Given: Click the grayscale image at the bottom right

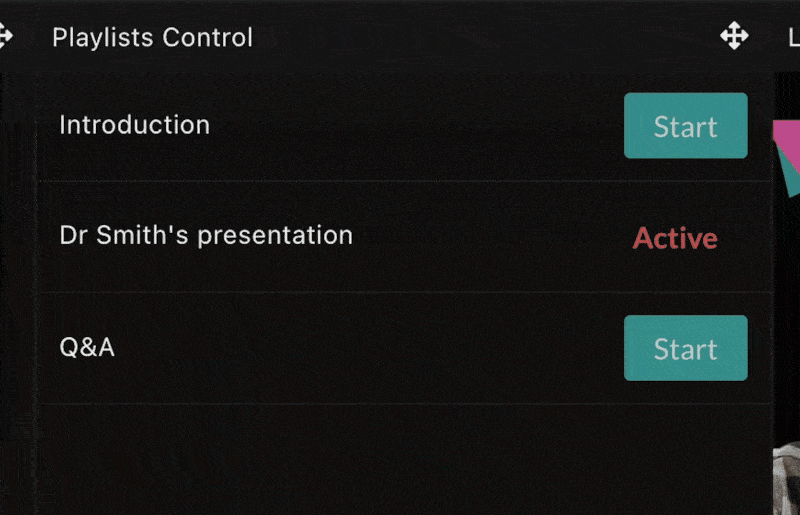Looking at the screenshot, I should coord(787,479).
